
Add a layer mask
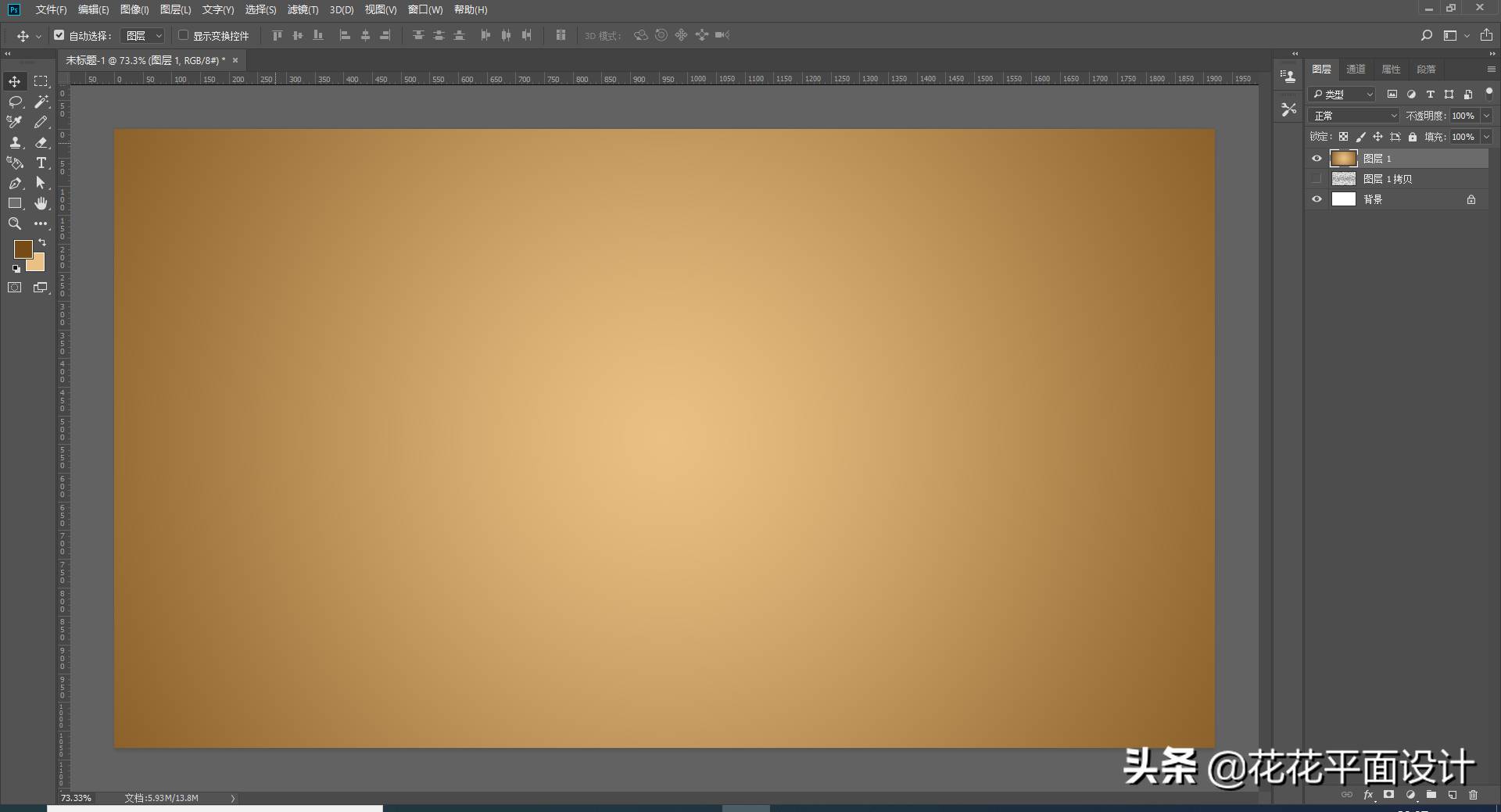point(1388,795)
